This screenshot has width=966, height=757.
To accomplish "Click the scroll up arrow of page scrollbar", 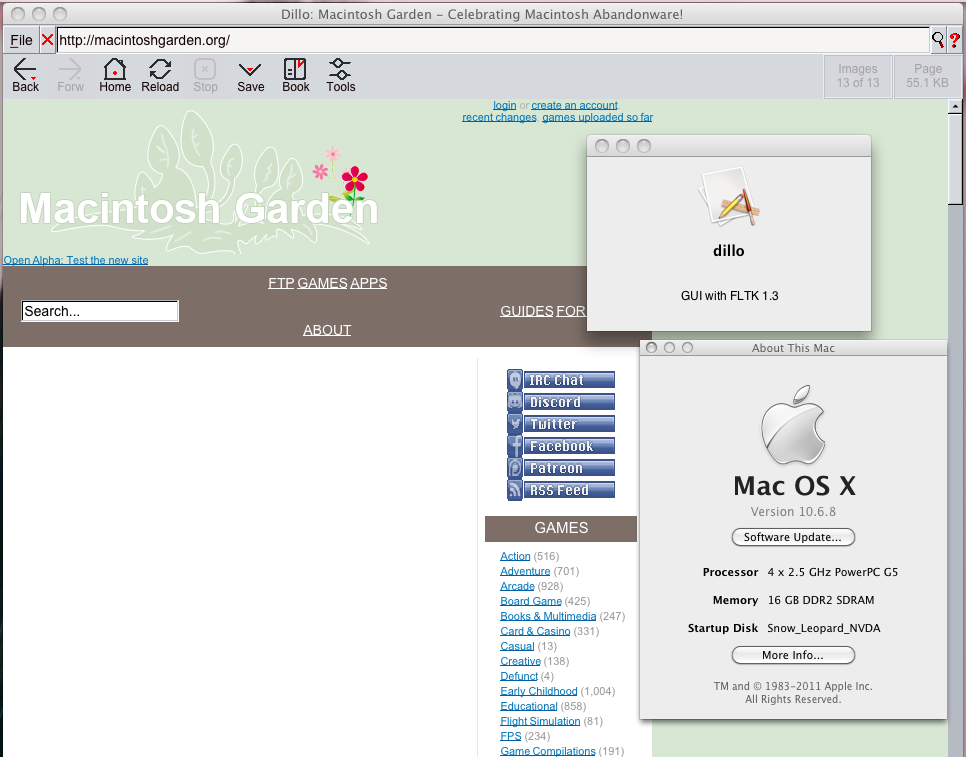I will (x=955, y=107).
